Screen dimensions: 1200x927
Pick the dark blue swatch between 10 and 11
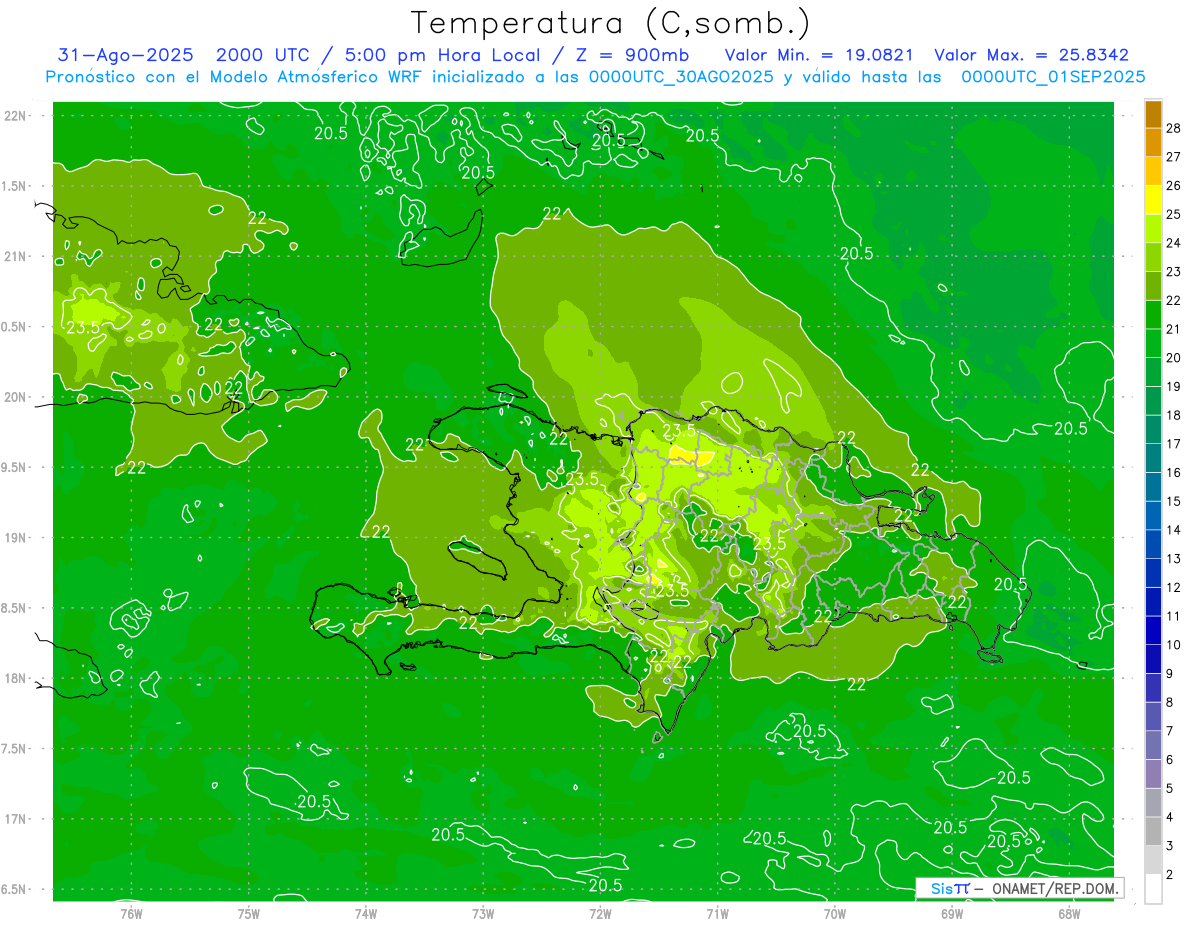[x=1153, y=631]
